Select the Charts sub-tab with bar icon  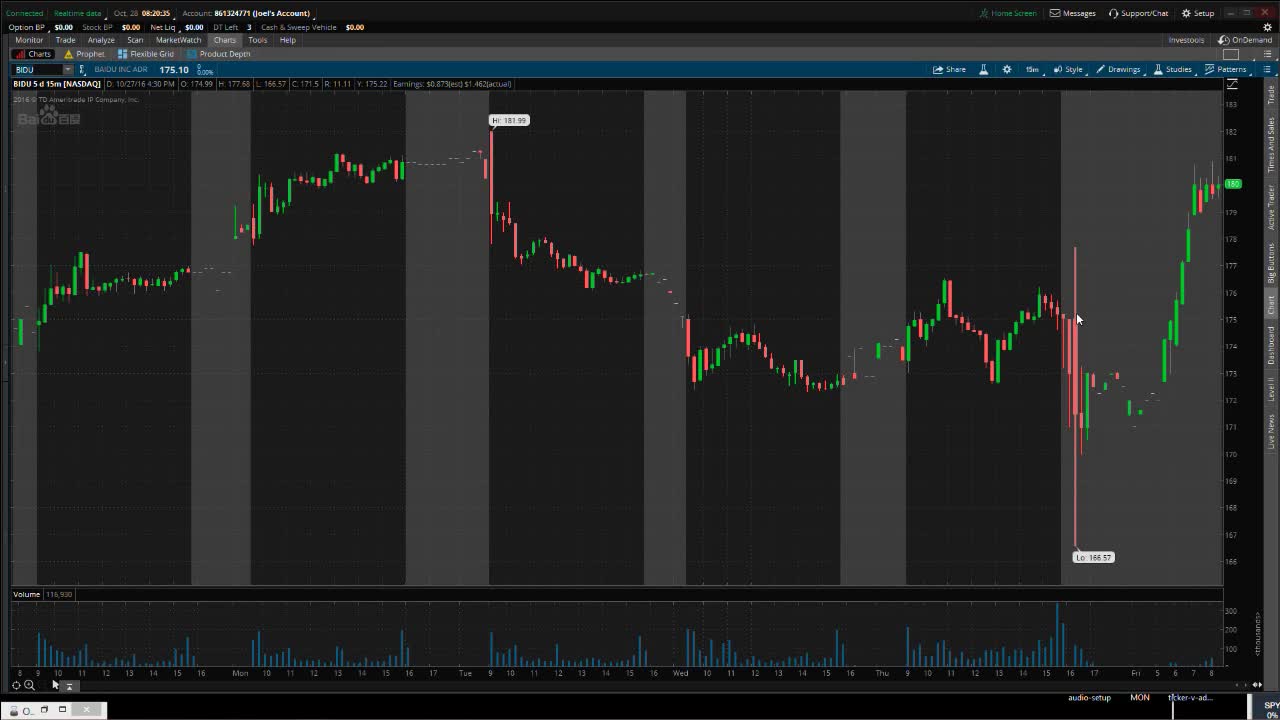pyautogui.click(x=33, y=54)
